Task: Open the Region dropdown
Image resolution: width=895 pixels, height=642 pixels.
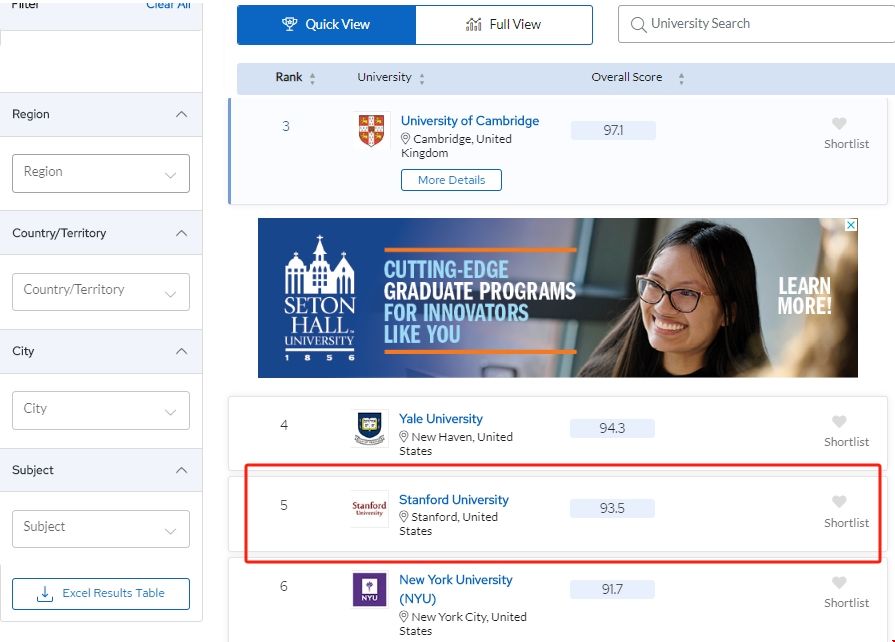Action: tap(100, 173)
